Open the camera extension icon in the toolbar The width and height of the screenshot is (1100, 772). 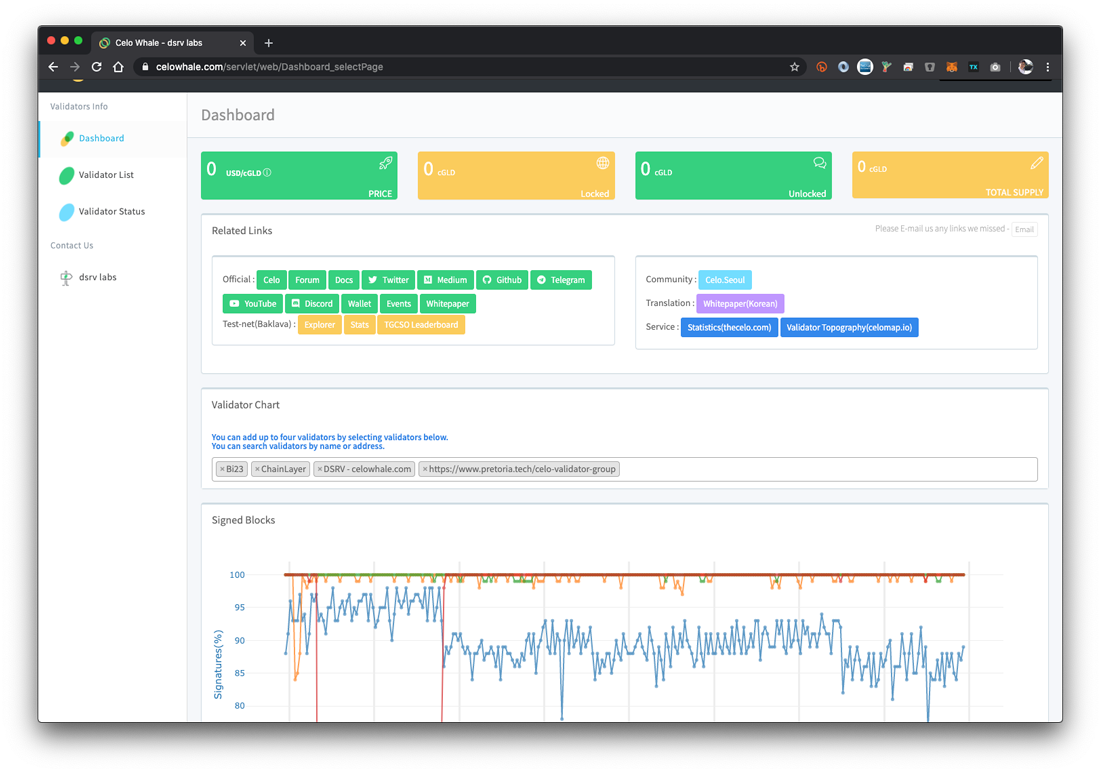(995, 67)
